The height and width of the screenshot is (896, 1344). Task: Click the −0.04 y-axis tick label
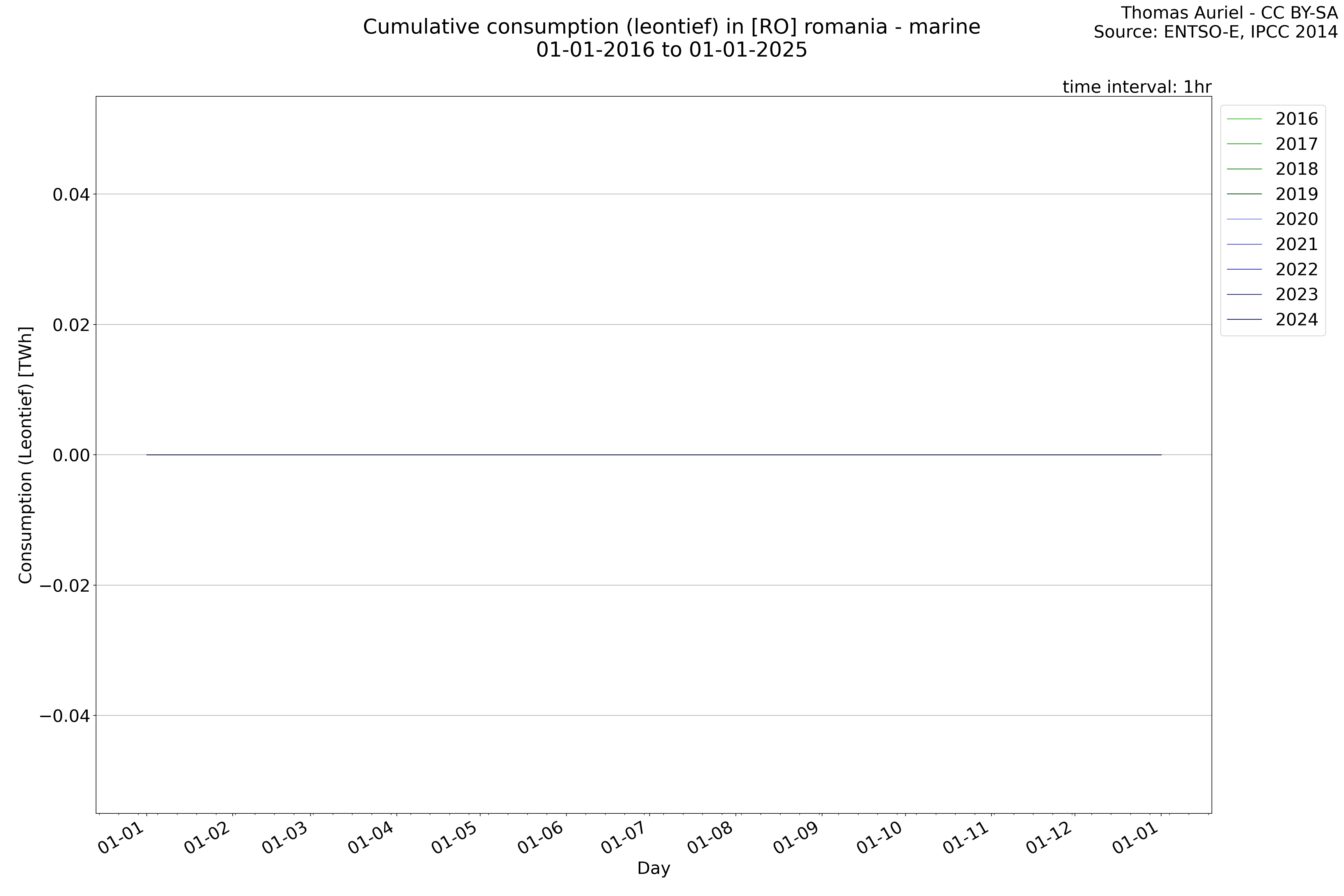[x=65, y=716]
